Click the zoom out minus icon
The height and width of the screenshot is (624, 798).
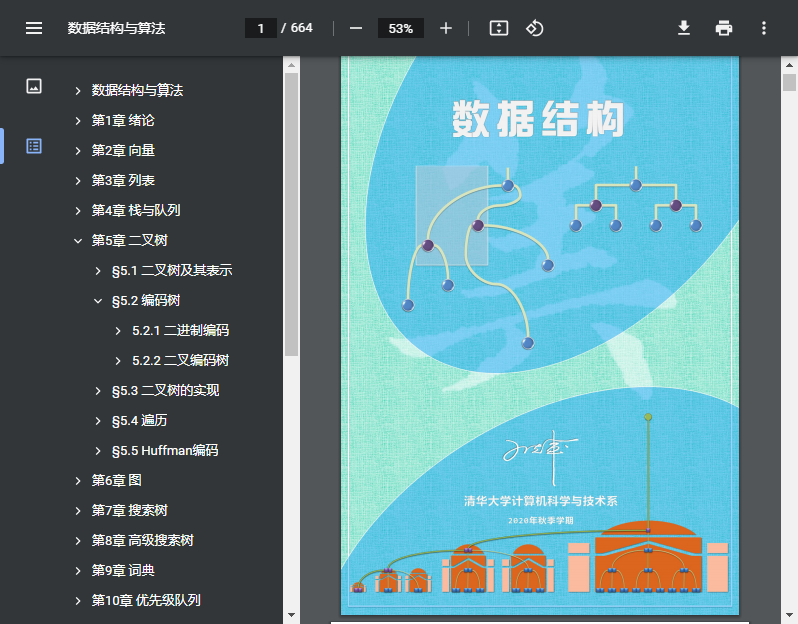pos(356,28)
